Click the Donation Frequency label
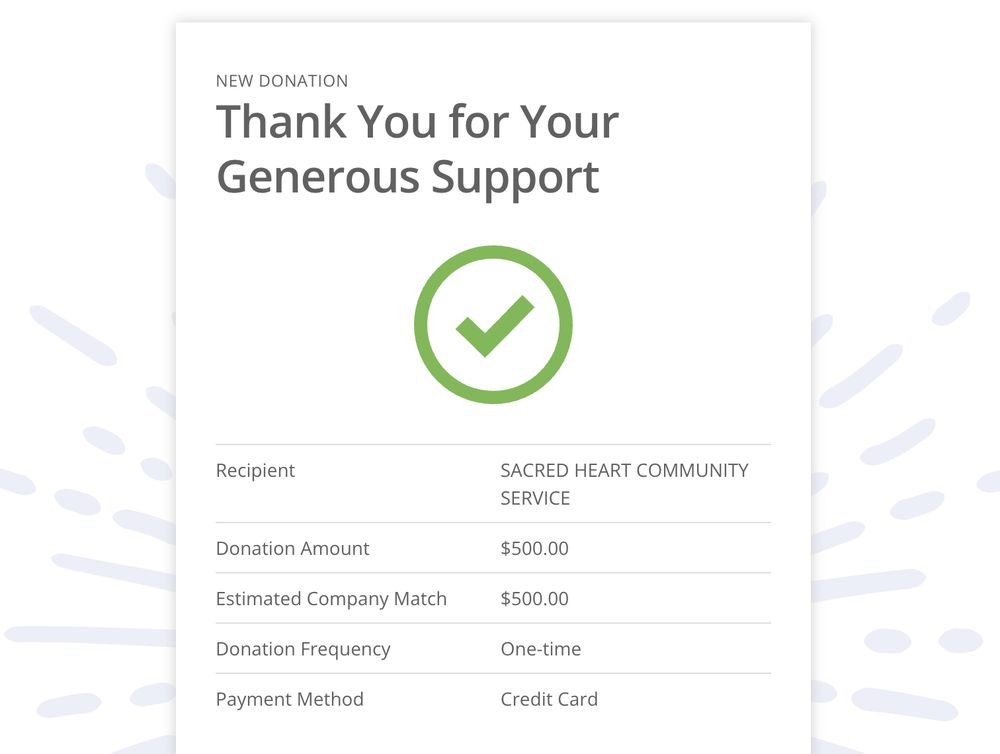Viewport: 1000px width, 754px height. pos(303,649)
